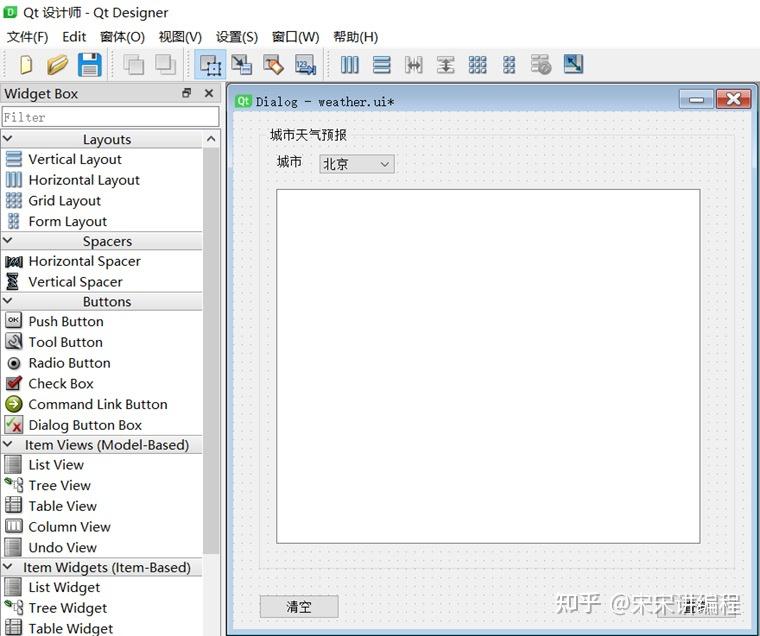Select the Edit Buddies mode icon

[x=273, y=64]
